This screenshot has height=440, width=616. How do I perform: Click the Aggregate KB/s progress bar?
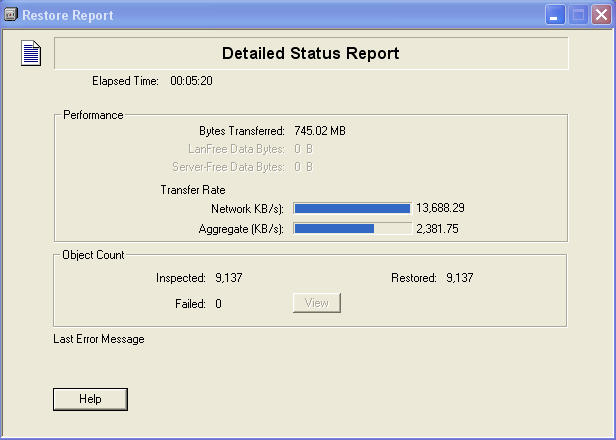pyautogui.click(x=351, y=228)
